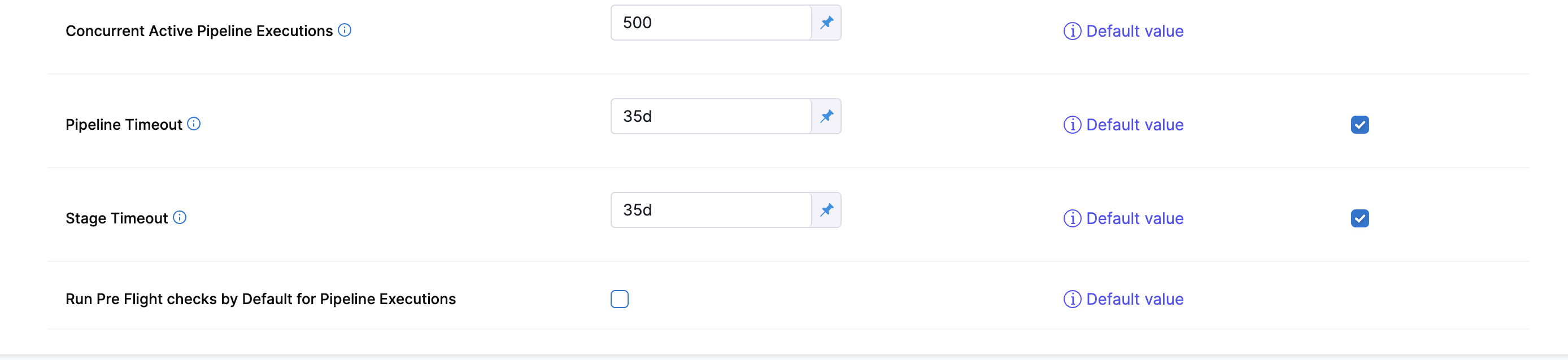Uncheck the override checkbox for Stage Timeout
The image size is (1568, 360).
(x=1359, y=219)
